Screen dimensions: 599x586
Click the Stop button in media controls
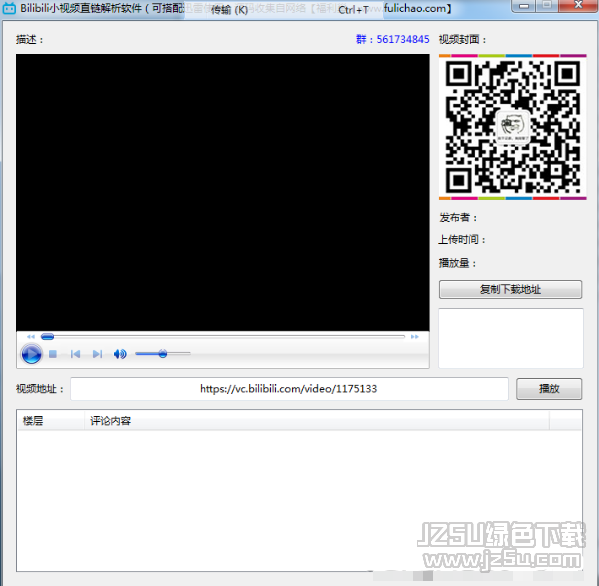53,354
